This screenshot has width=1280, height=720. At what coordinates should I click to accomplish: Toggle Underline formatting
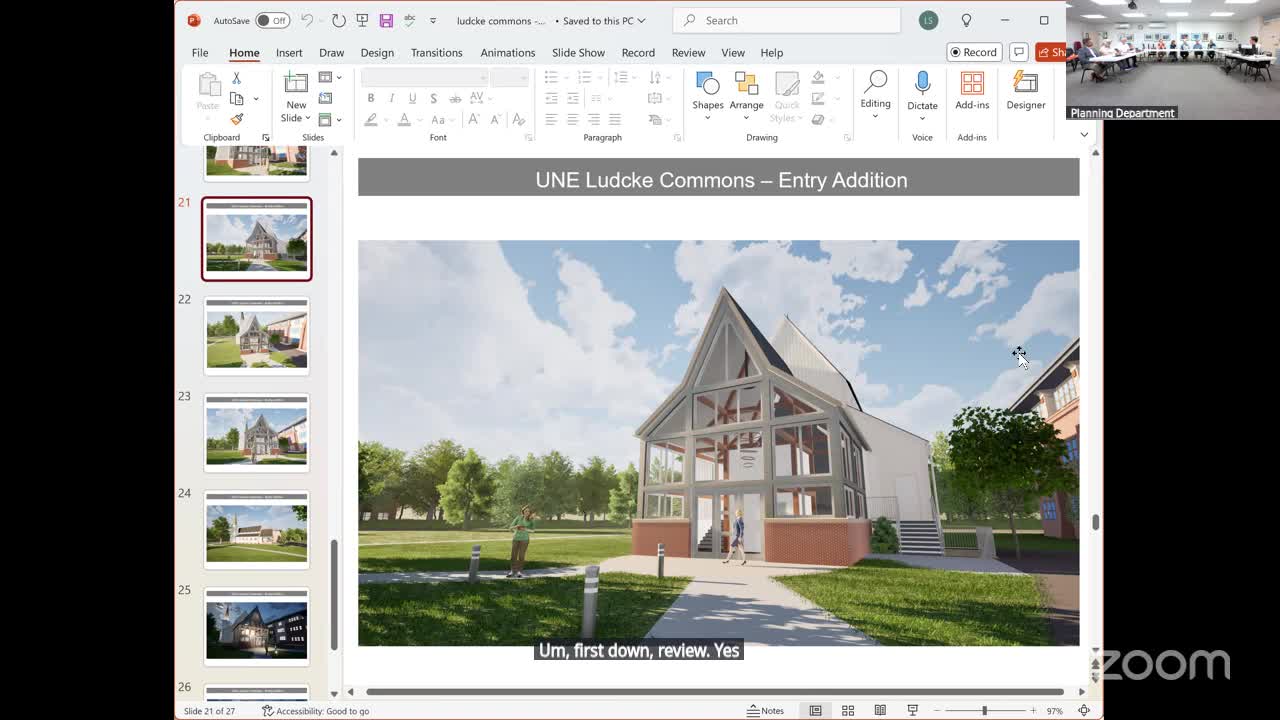point(412,98)
